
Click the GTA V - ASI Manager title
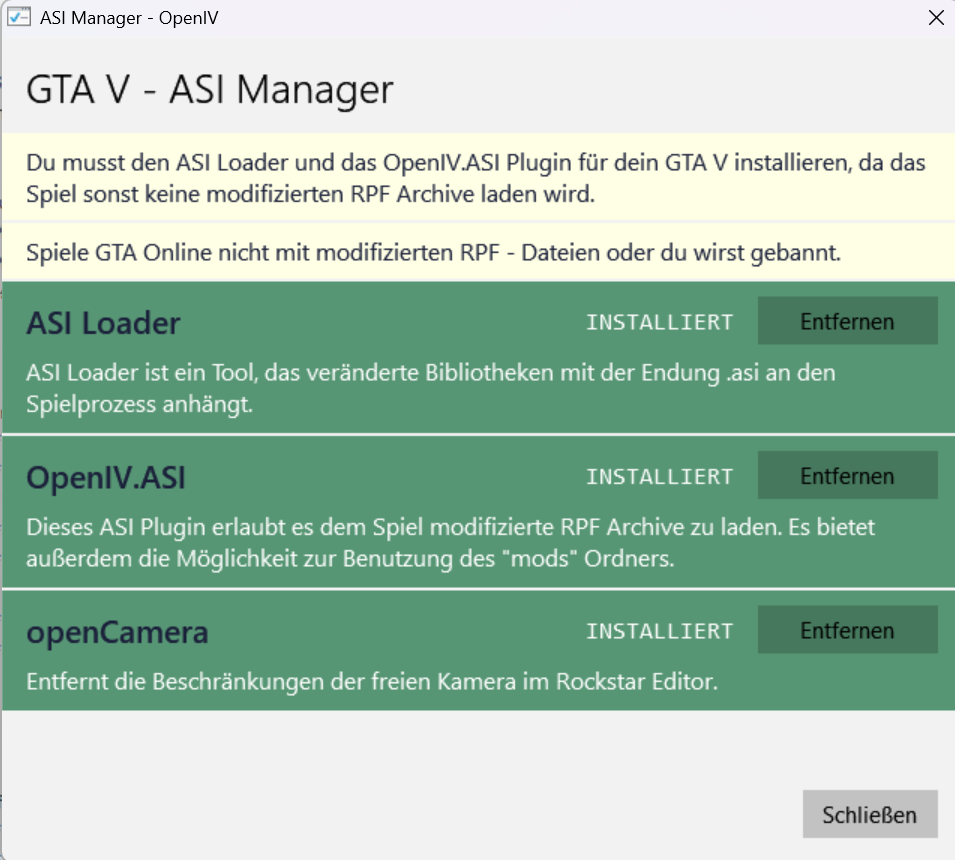pyautogui.click(x=209, y=90)
